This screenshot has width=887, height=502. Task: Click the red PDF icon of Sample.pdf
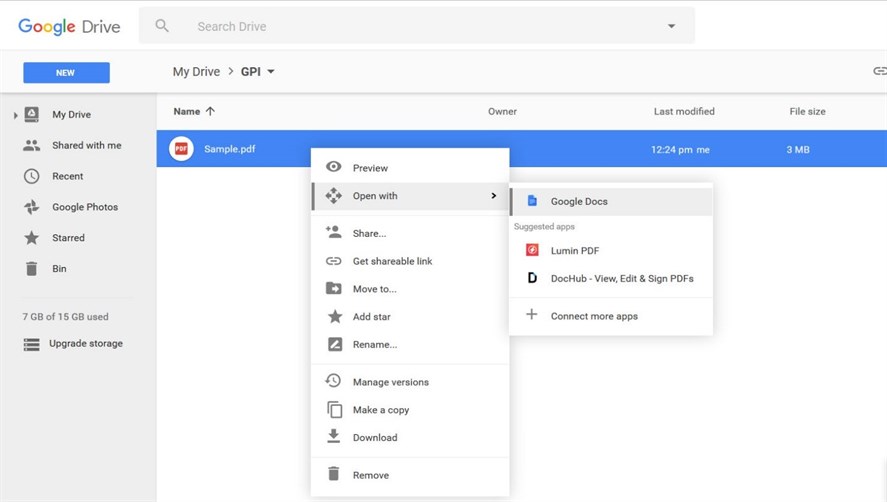pos(181,149)
